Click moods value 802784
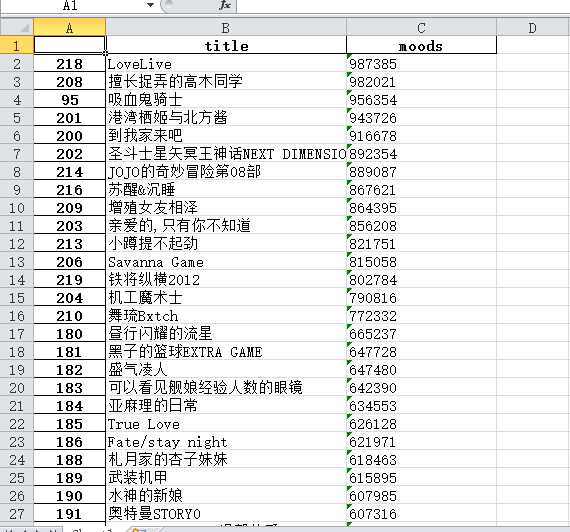The width and height of the screenshot is (570, 532). click(x=421, y=280)
